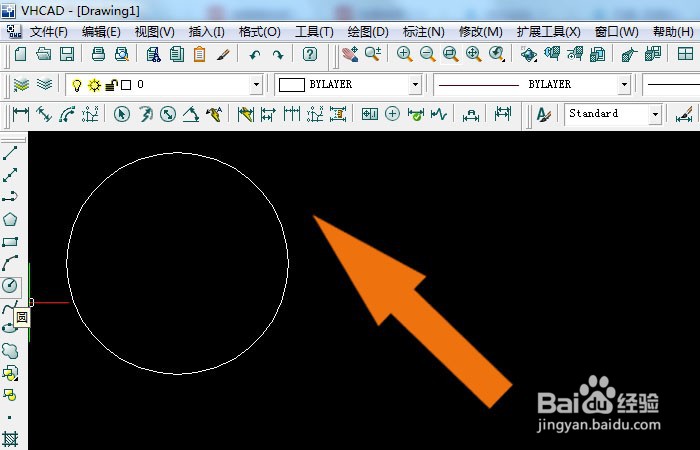Create a new drawing file
Image resolution: width=700 pixels, height=450 pixels.
coord(21,54)
